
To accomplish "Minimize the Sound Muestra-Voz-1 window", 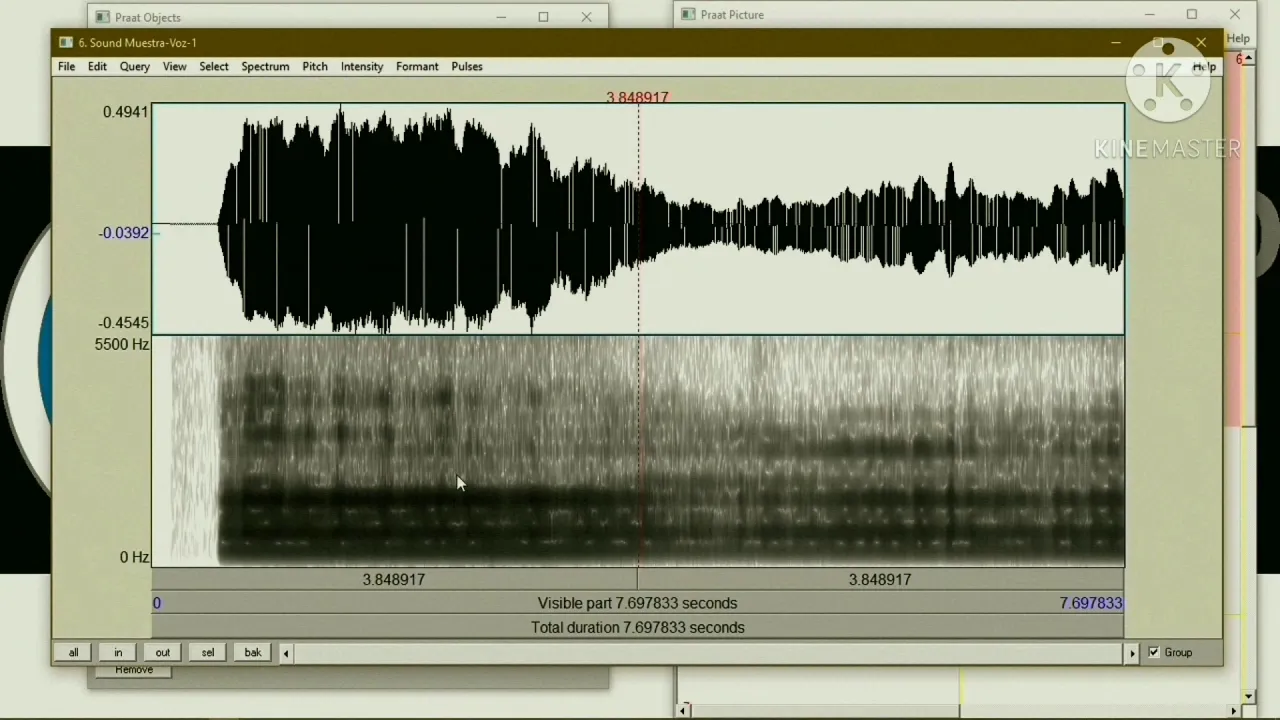I will coord(1116,43).
